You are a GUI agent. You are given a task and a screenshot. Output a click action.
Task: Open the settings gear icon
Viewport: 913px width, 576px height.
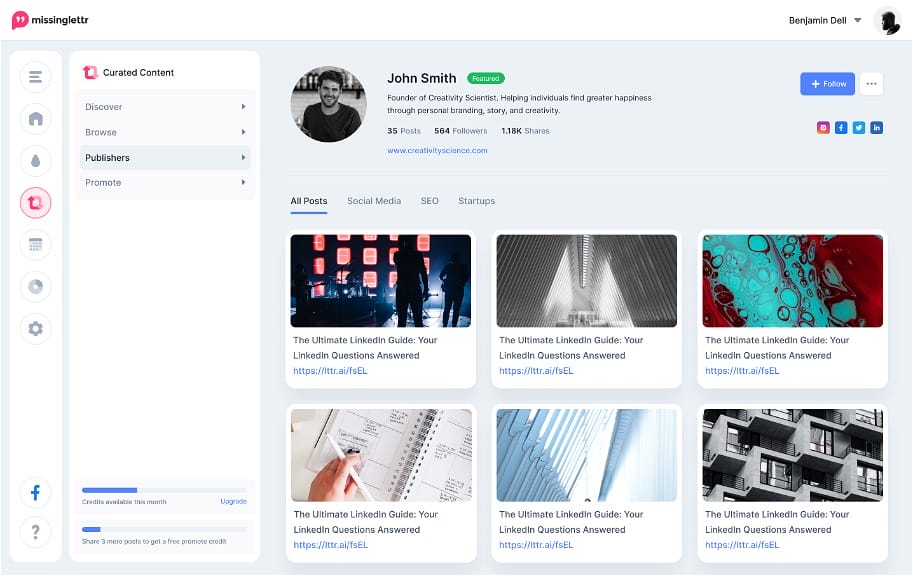[x=36, y=328]
